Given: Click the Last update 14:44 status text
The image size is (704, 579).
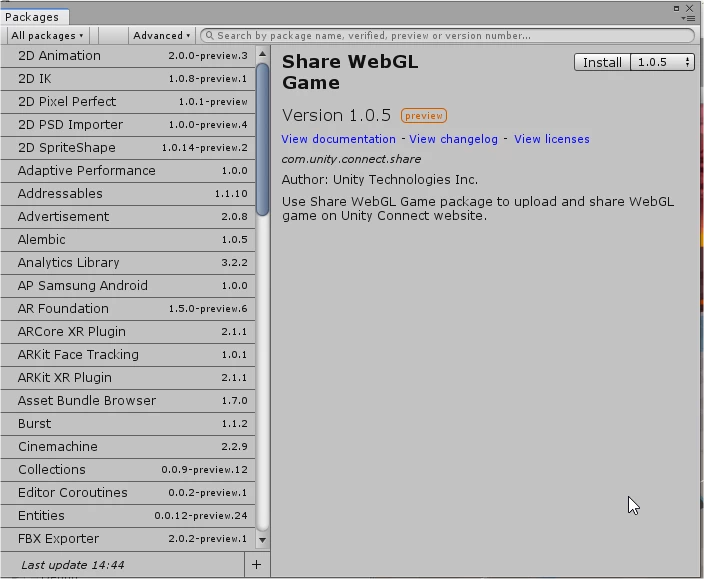Looking at the screenshot, I should (73, 565).
